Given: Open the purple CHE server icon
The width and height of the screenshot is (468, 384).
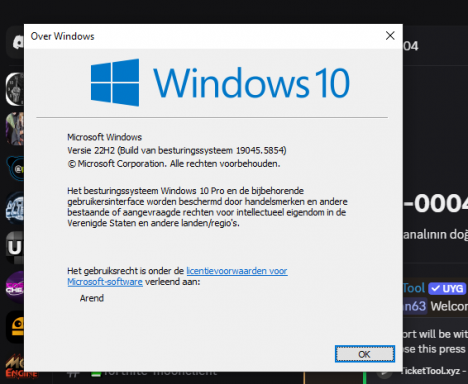Looking at the screenshot, I should [x=15, y=287].
